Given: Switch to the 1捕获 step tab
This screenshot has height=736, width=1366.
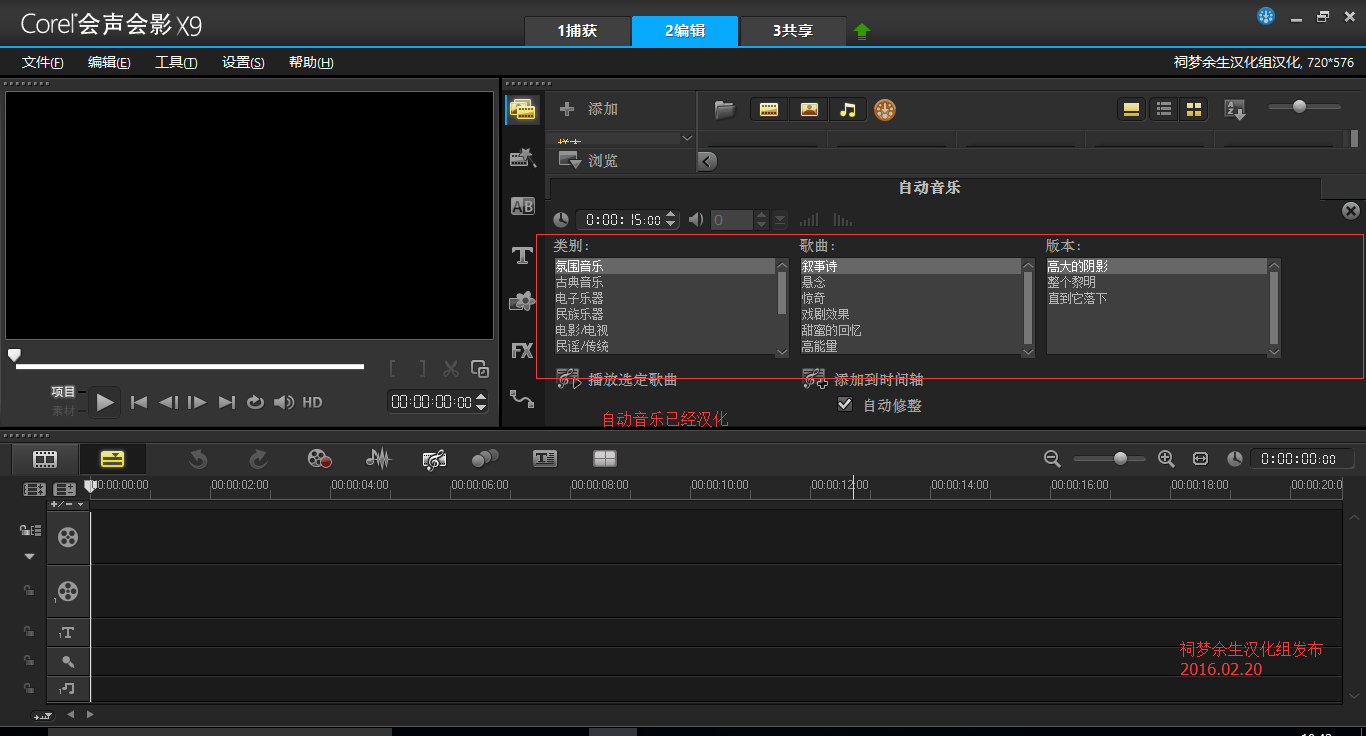Looking at the screenshot, I should (x=578, y=31).
